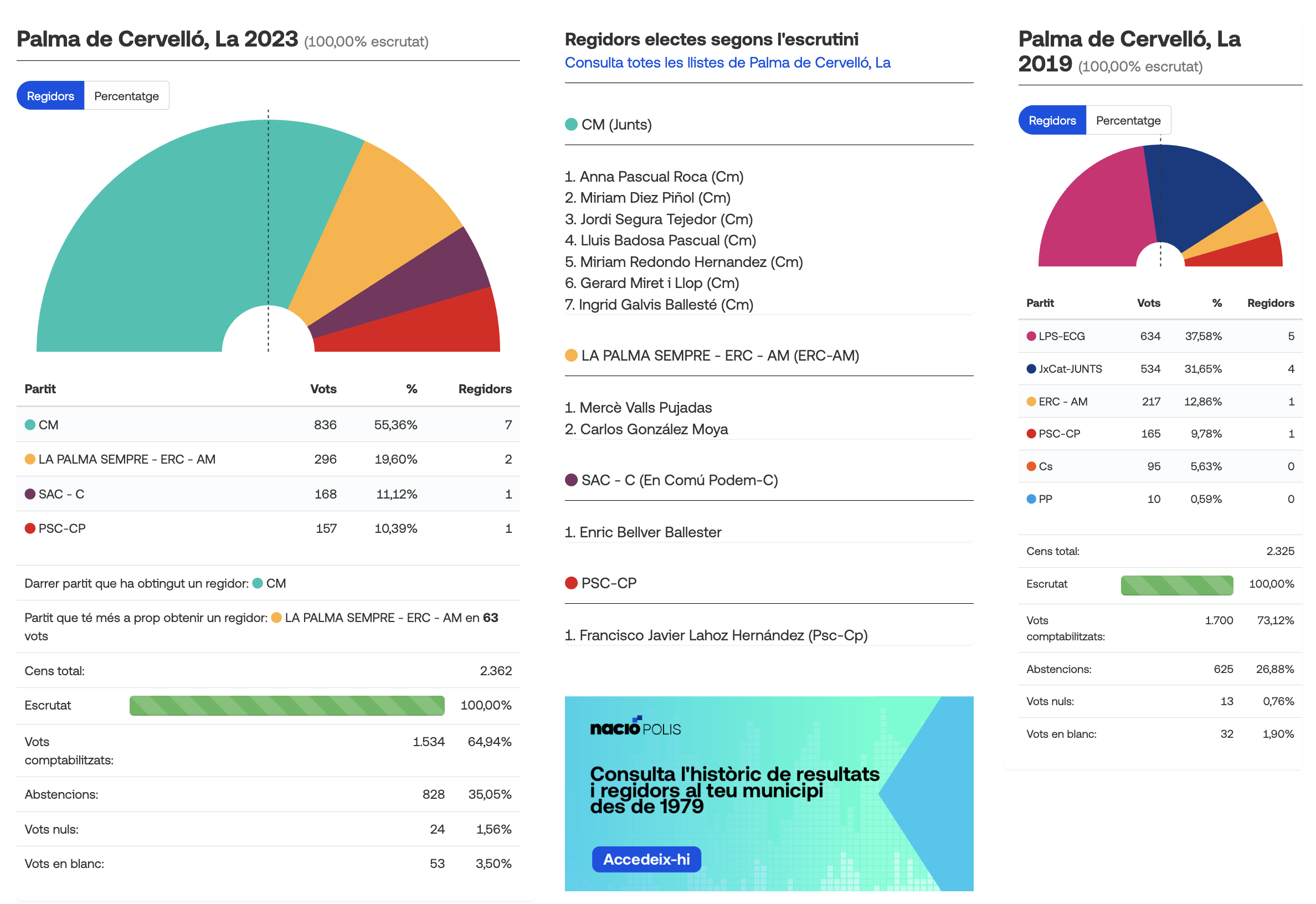Click the 2023 Escrutat green progress bar

coord(287,706)
